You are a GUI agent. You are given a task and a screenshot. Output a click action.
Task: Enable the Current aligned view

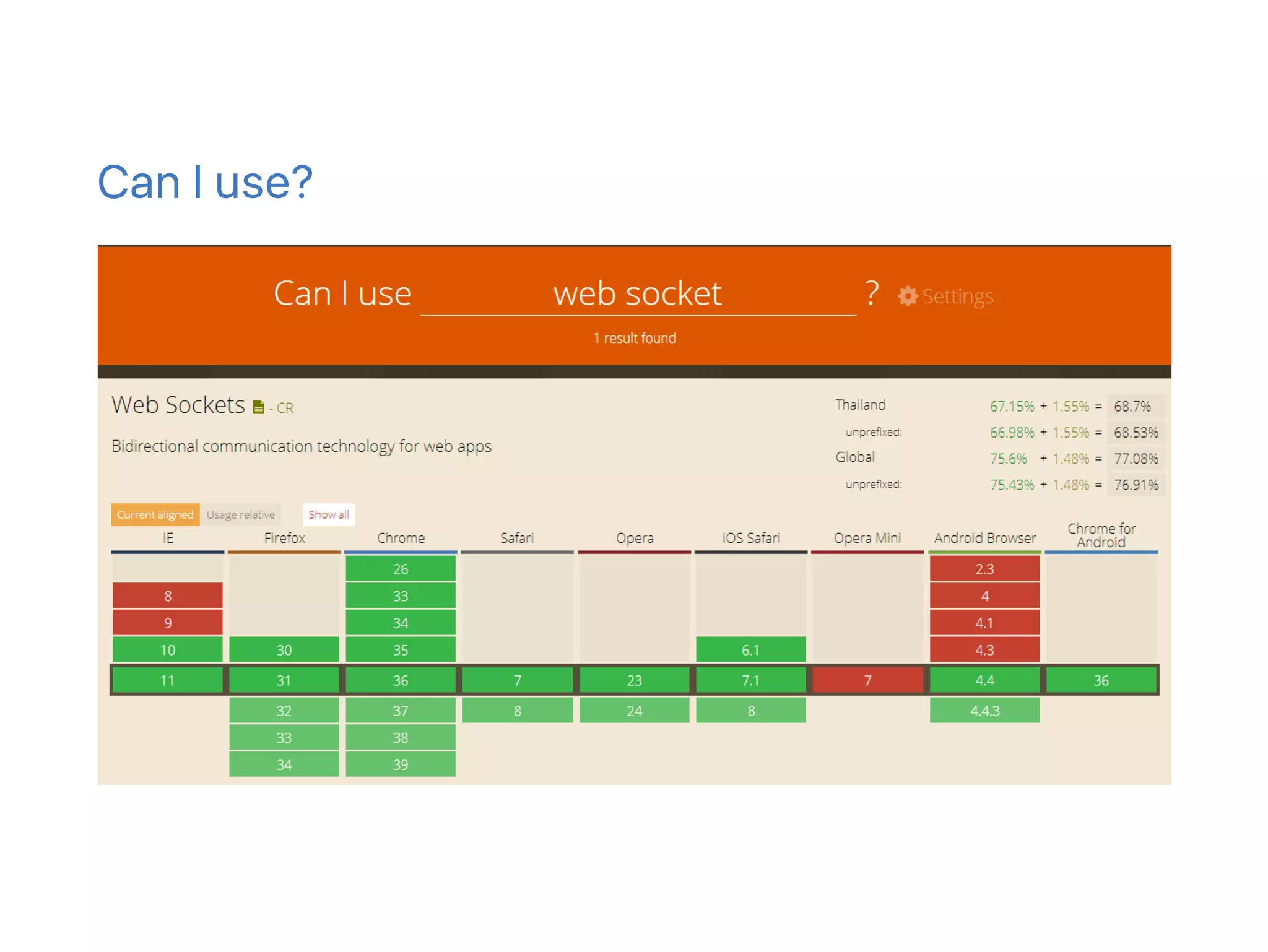pos(155,514)
